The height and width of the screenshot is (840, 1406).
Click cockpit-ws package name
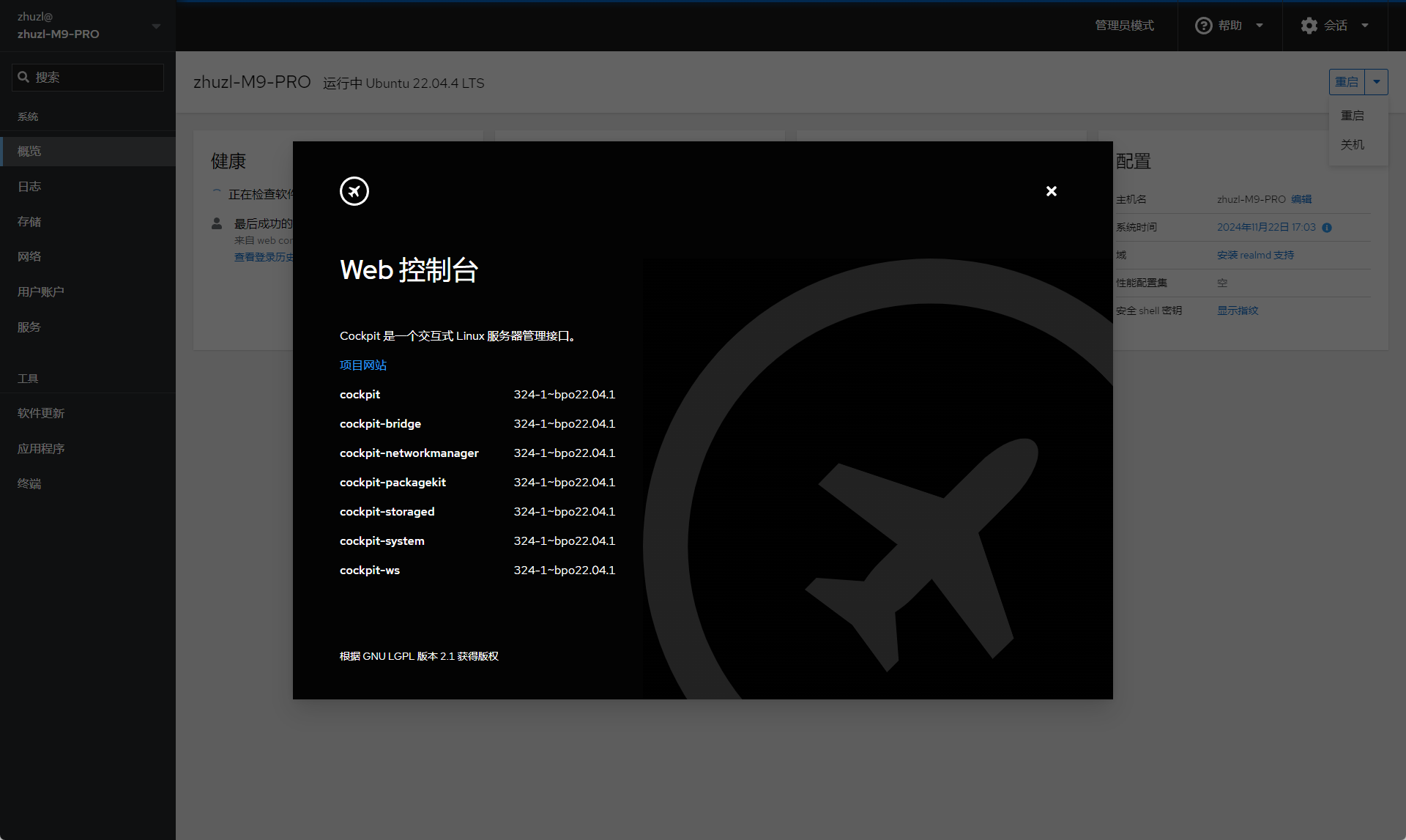[x=370, y=570]
